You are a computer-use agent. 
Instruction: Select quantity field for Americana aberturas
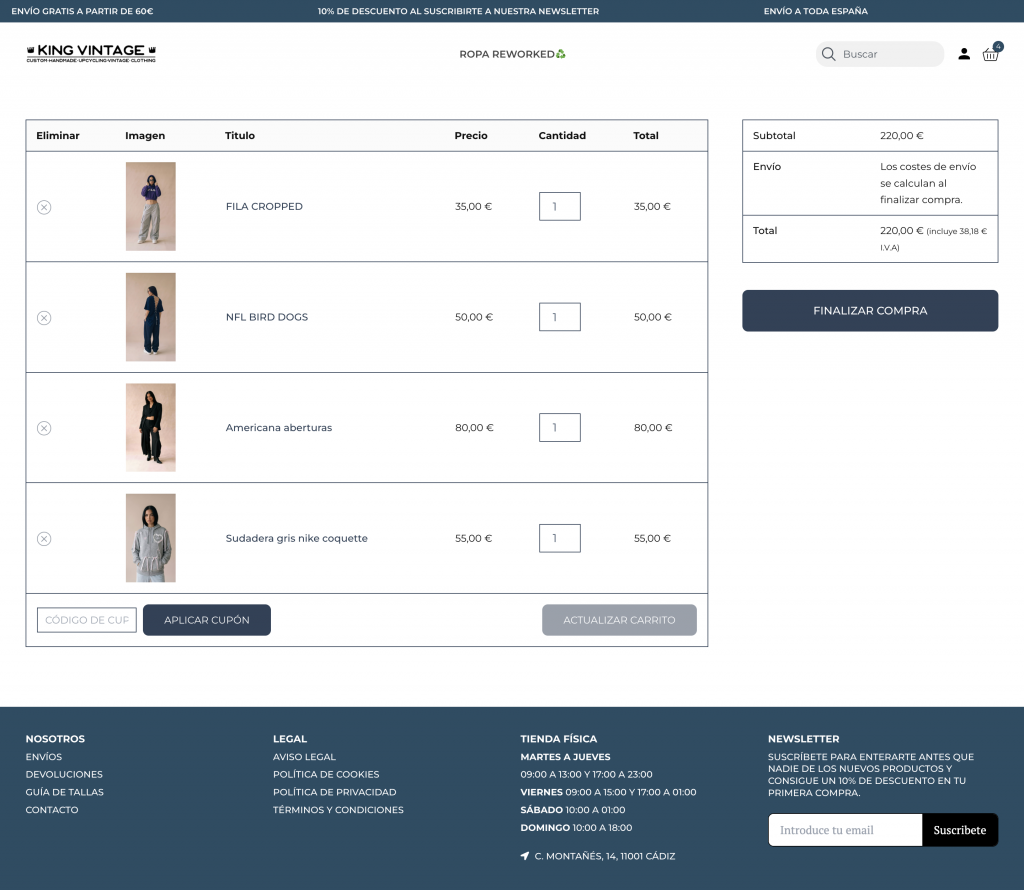point(559,428)
